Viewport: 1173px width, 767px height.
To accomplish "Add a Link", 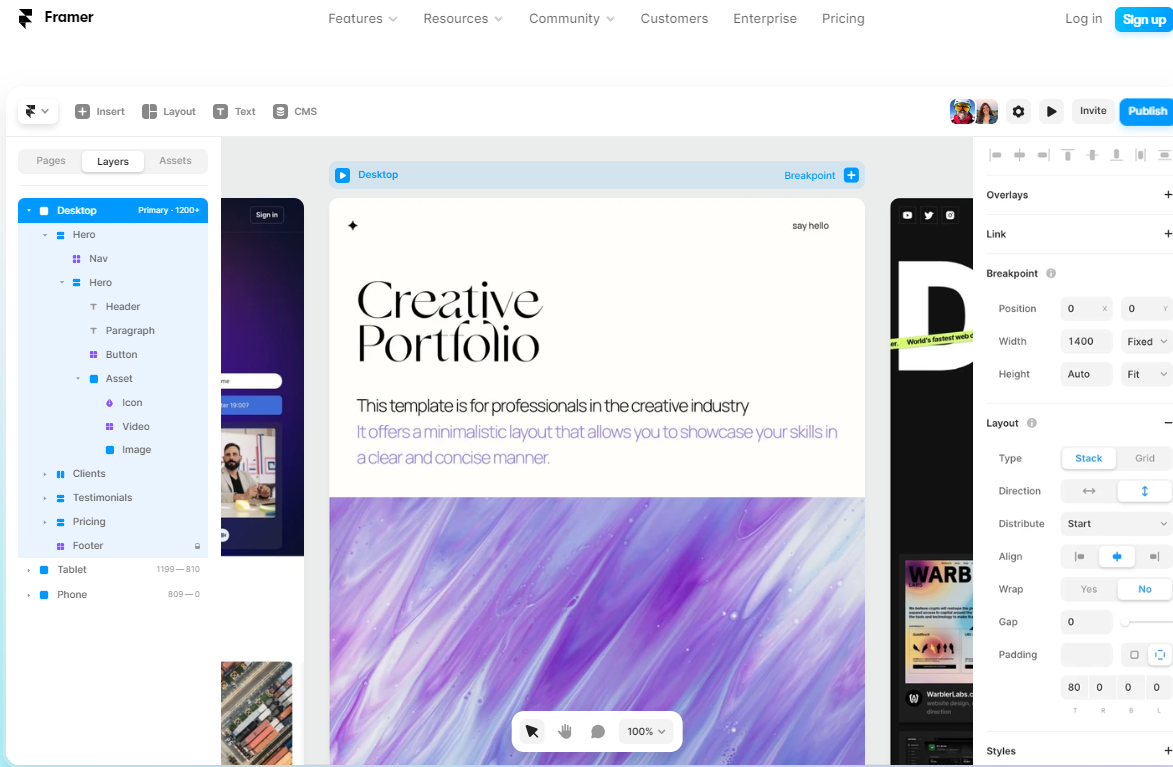I will point(1167,234).
